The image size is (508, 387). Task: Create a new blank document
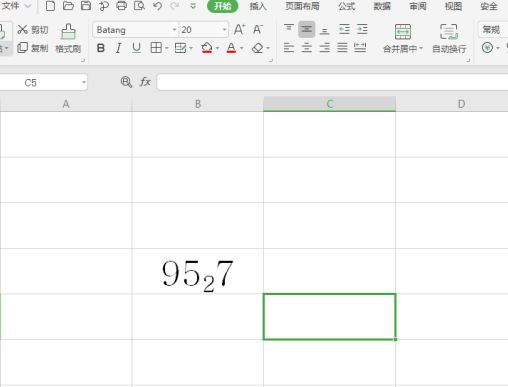pyautogui.click(x=50, y=6)
